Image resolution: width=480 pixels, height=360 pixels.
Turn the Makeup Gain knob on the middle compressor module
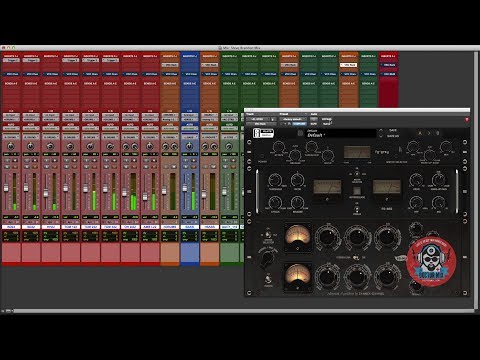tap(438, 180)
